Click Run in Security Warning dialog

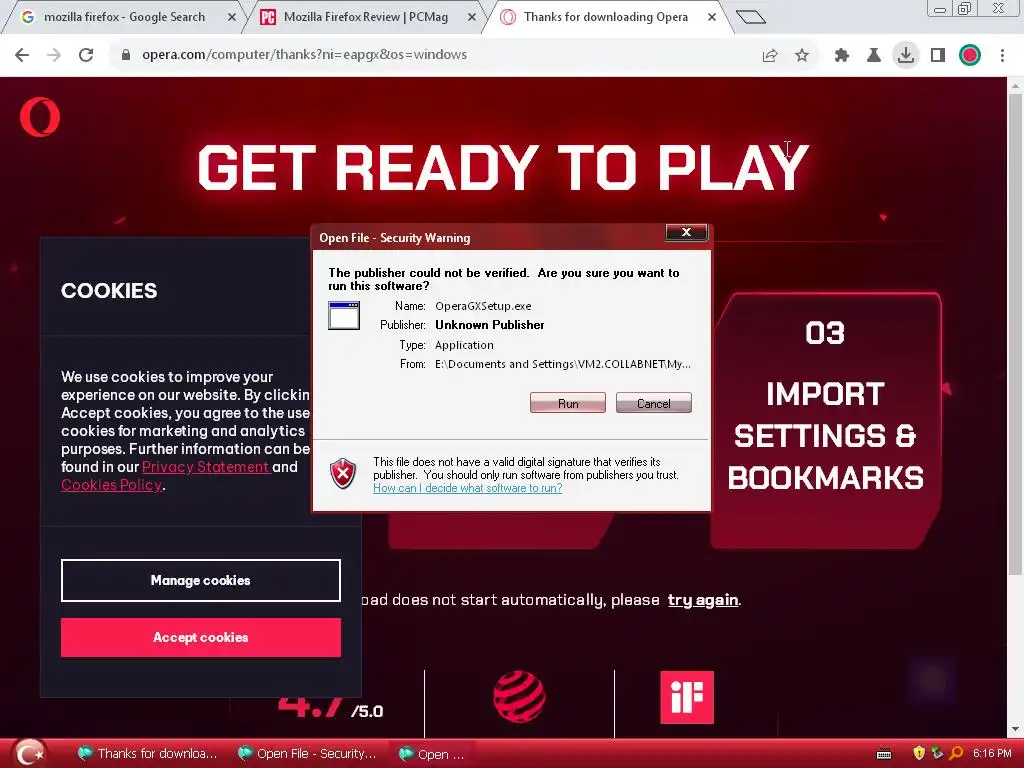pos(568,403)
